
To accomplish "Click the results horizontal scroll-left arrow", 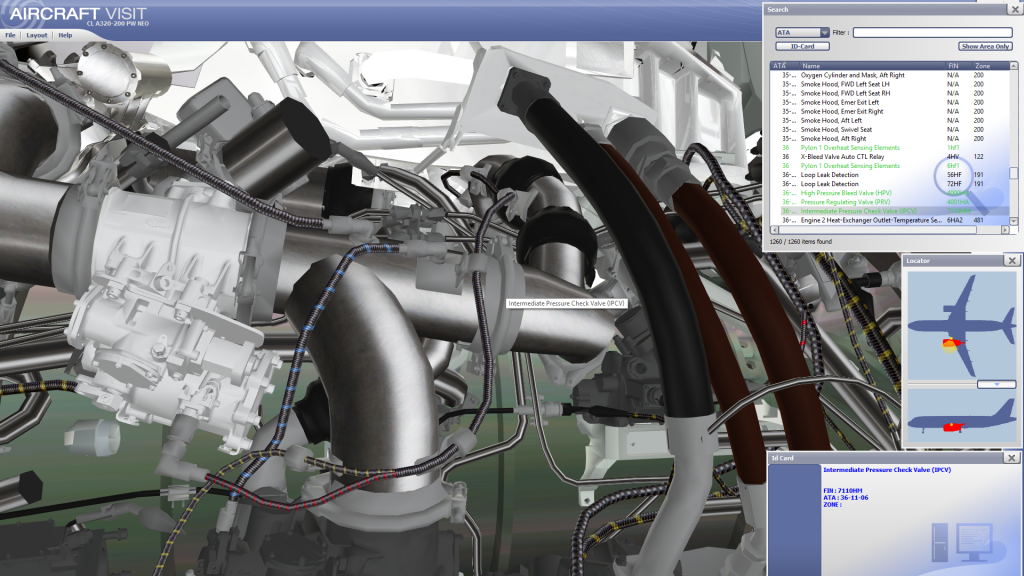I will [775, 230].
